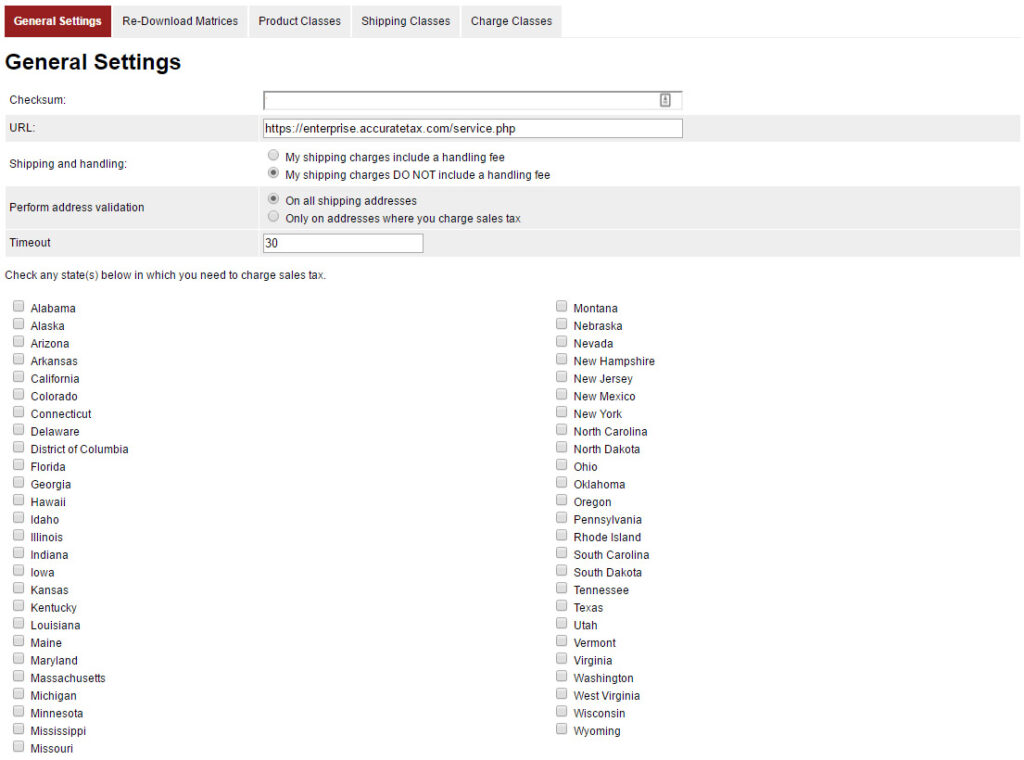Screen dimensions: 1024x760
Task: Open the Product Classes tab
Action: pyautogui.click(x=299, y=20)
